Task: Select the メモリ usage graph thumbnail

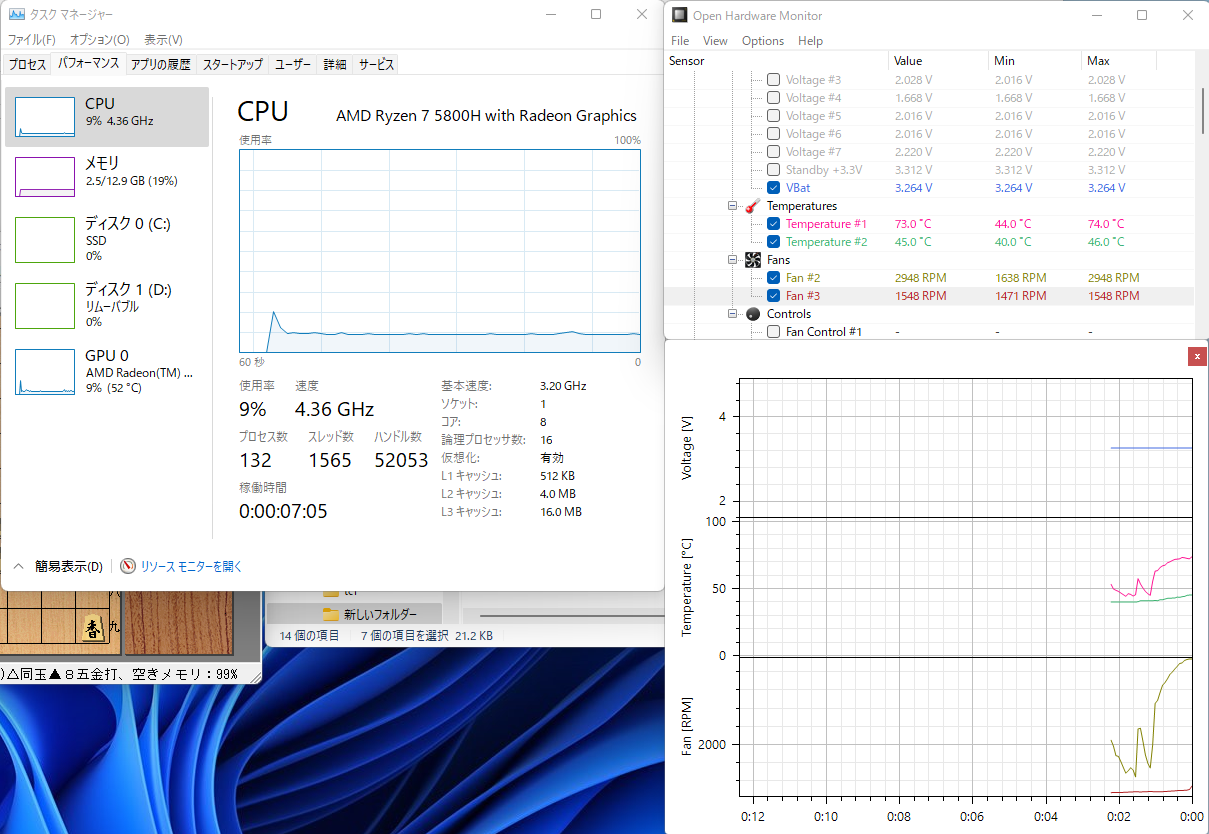Action: pyautogui.click(x=45, y=176)
